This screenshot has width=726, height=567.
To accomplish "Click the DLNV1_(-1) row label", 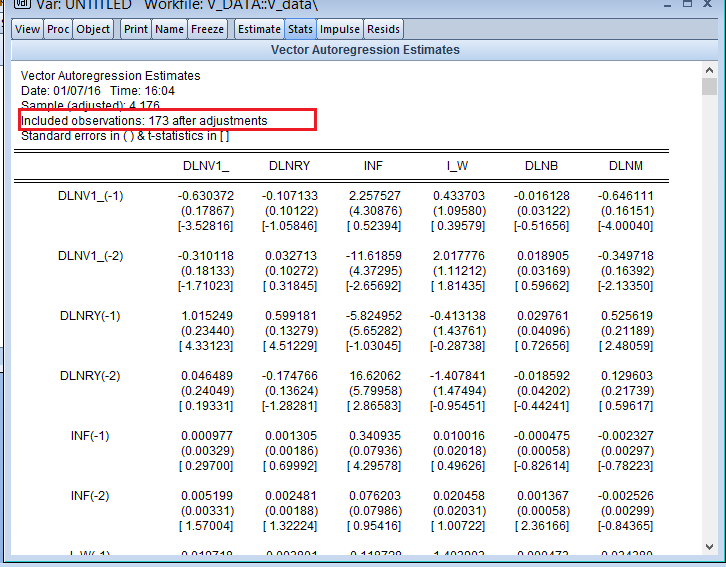I will point(90,196).
